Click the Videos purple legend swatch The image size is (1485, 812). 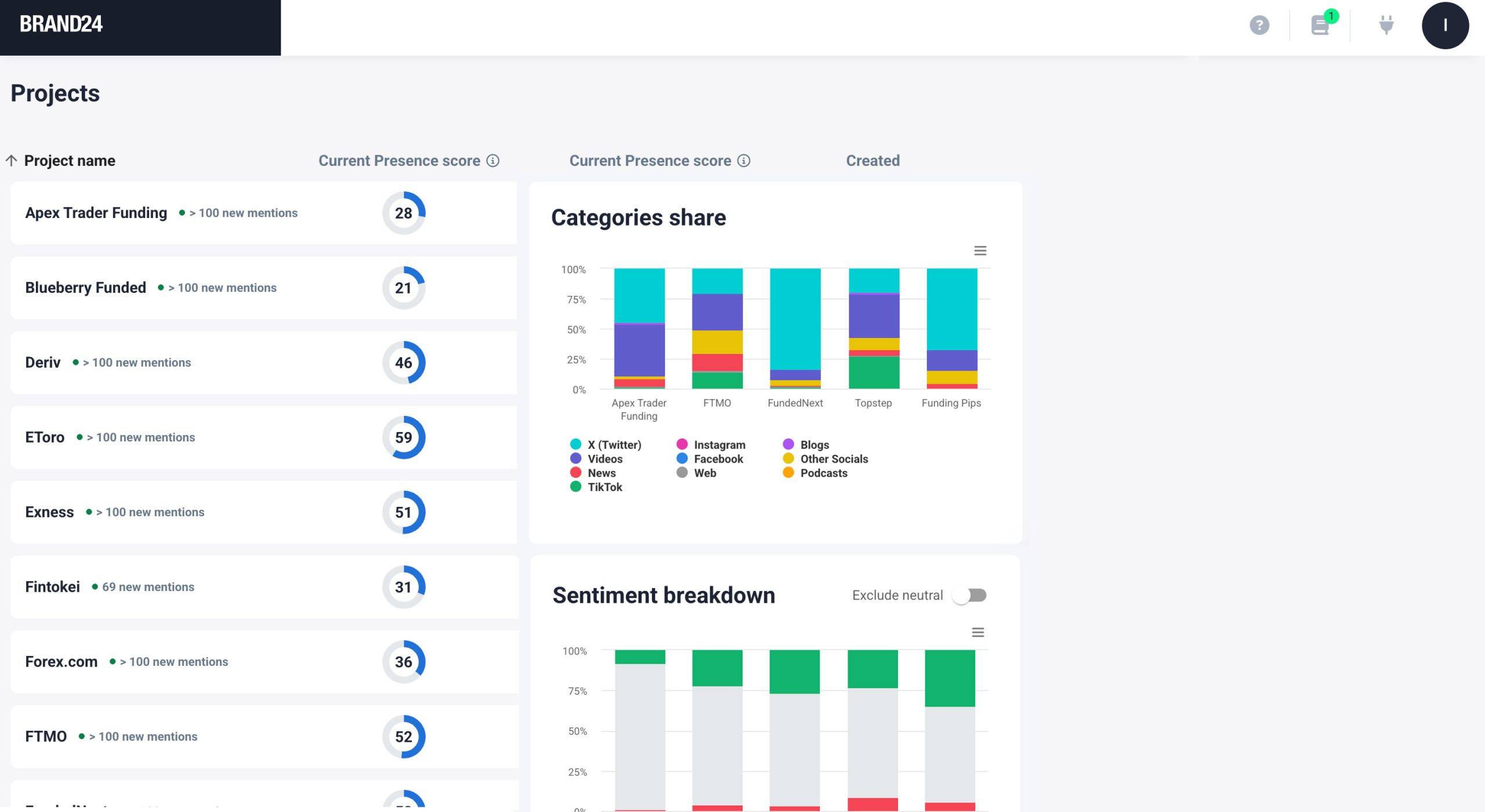click(575, 459)
